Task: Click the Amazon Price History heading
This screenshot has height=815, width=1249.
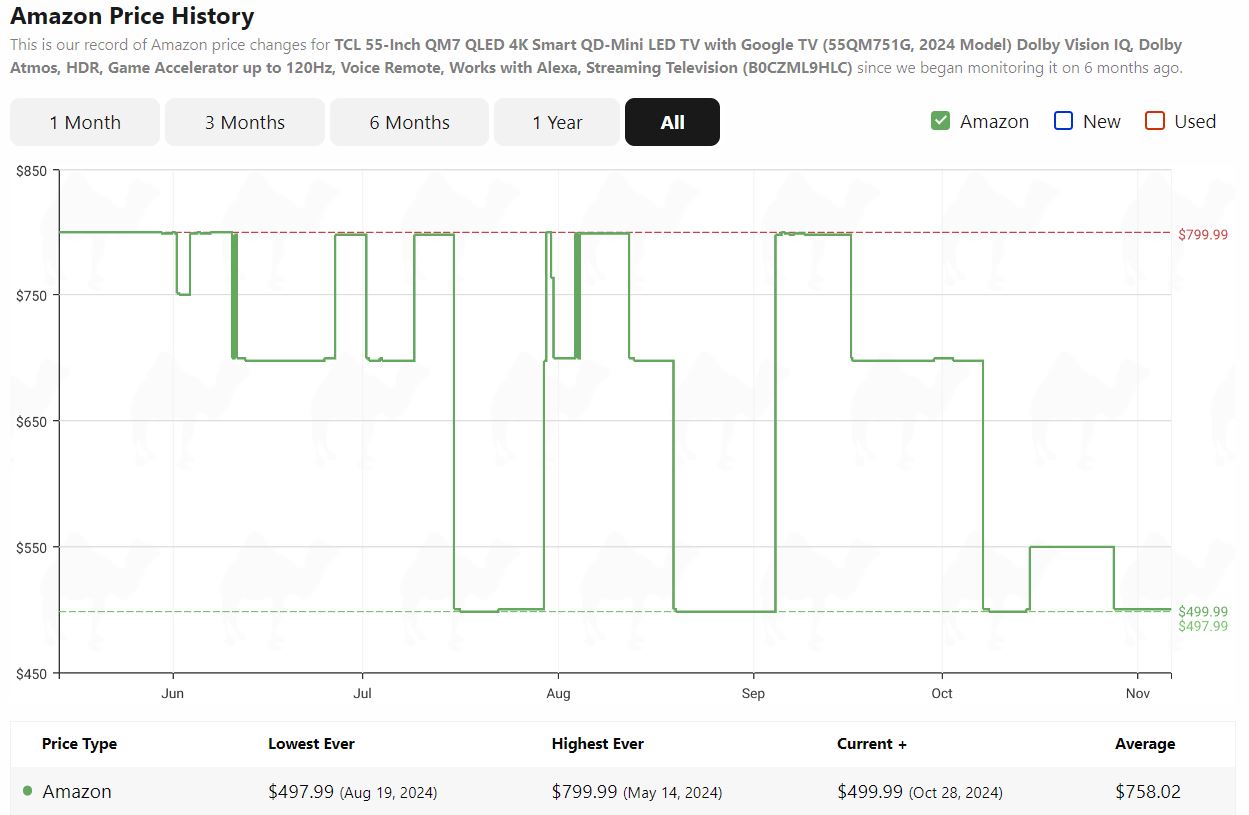Action: coord(132,16)
